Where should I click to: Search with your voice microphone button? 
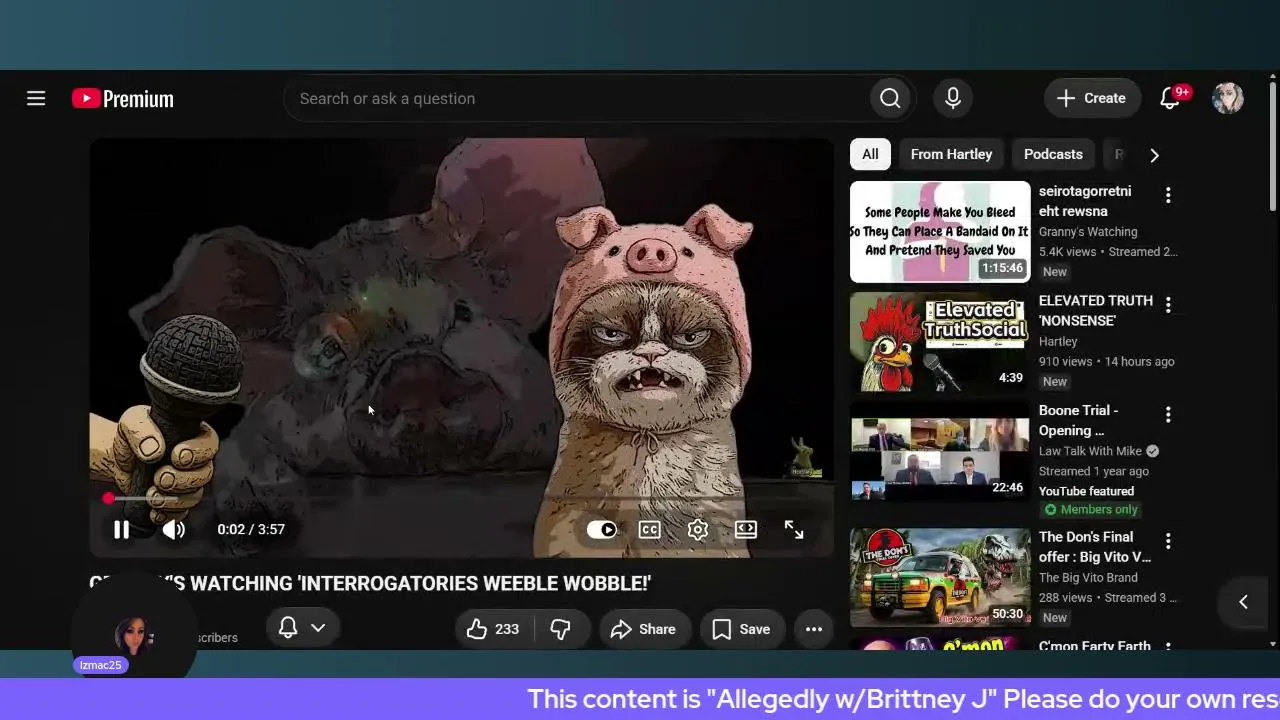click(953, 98)
